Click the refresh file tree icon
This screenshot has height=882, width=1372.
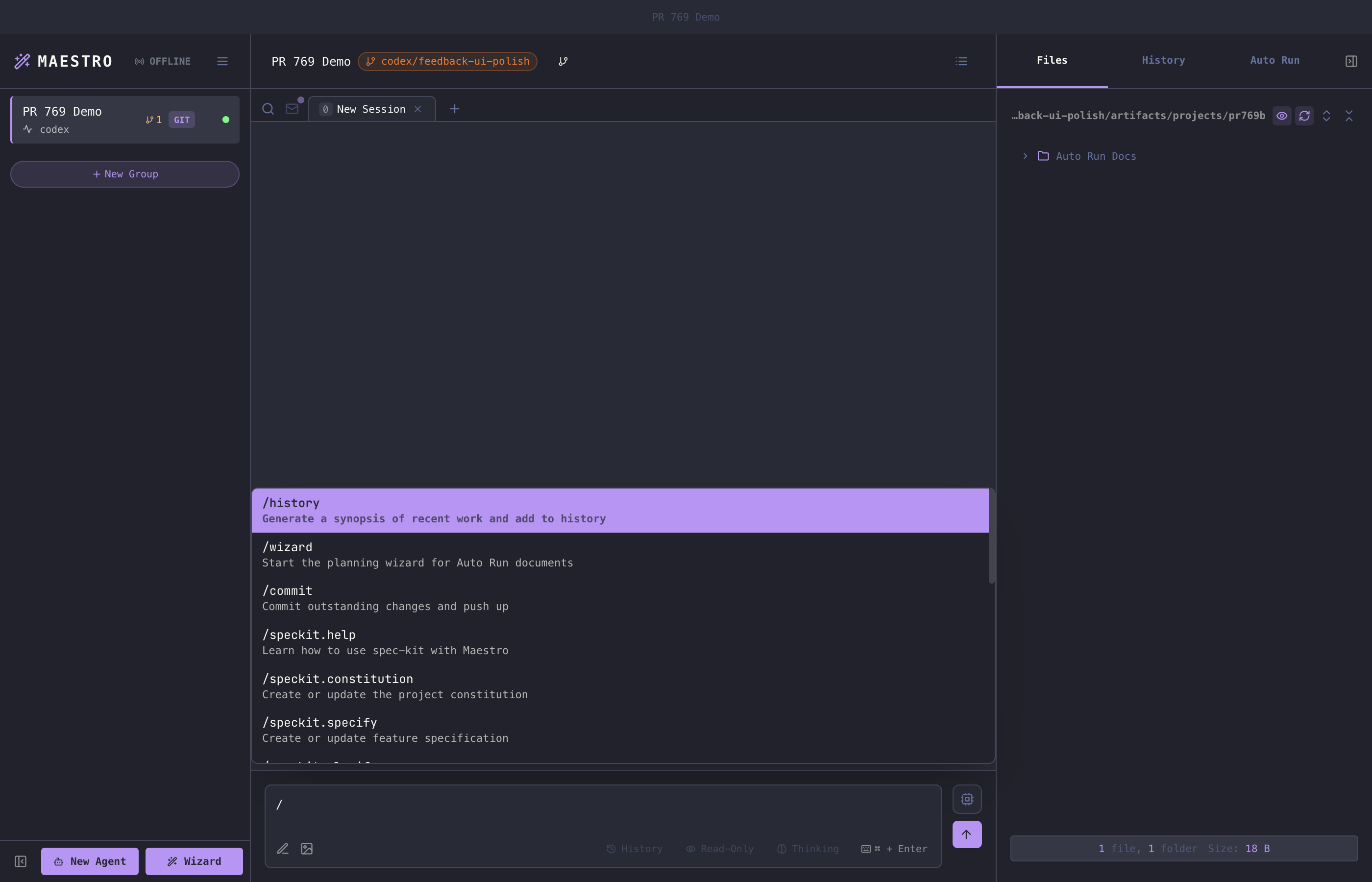click(1304, 116)
